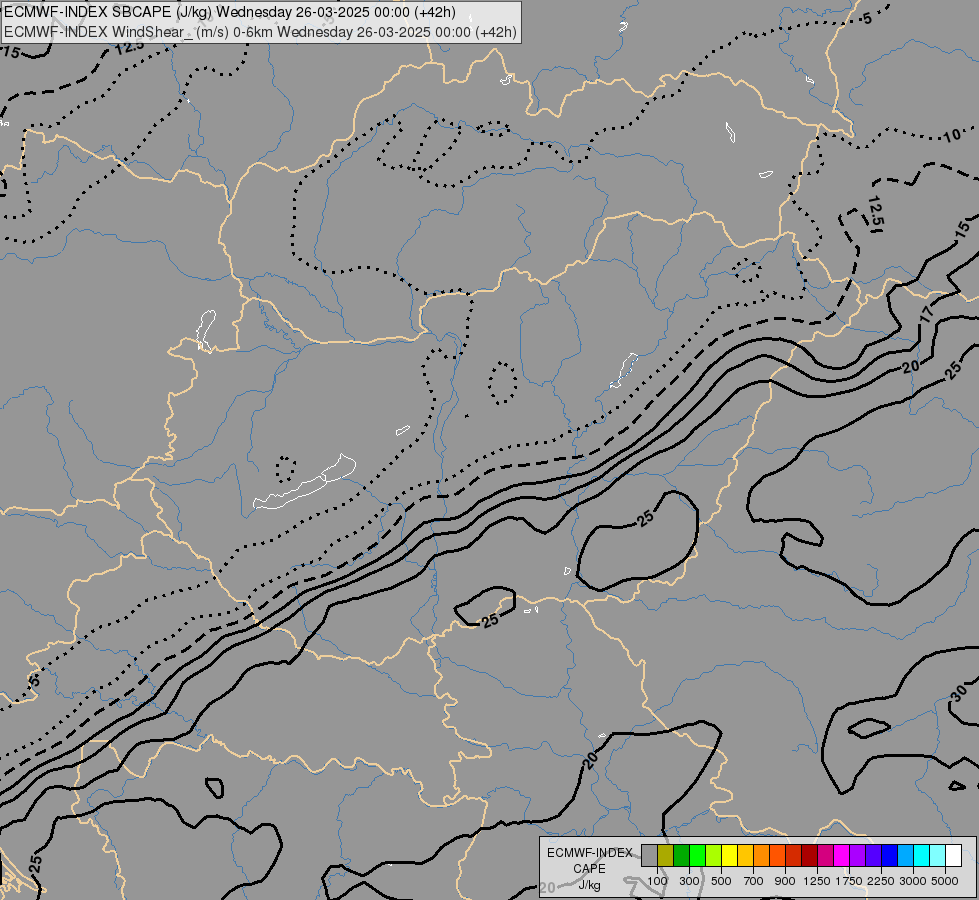Click legend value 100

point(657,881)
